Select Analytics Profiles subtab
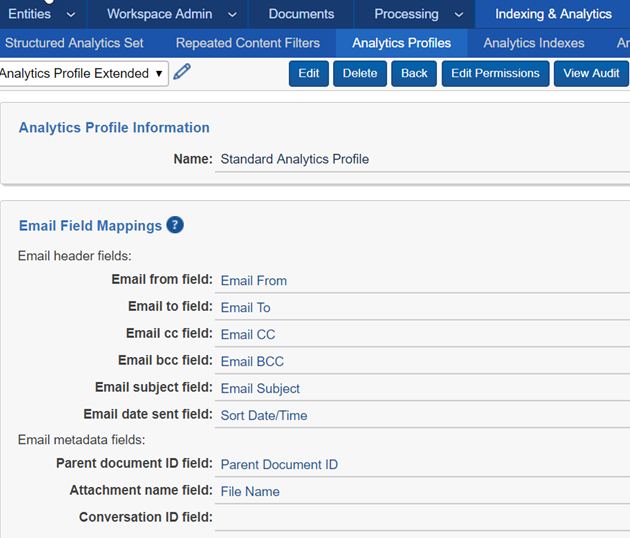 [401, 43]
